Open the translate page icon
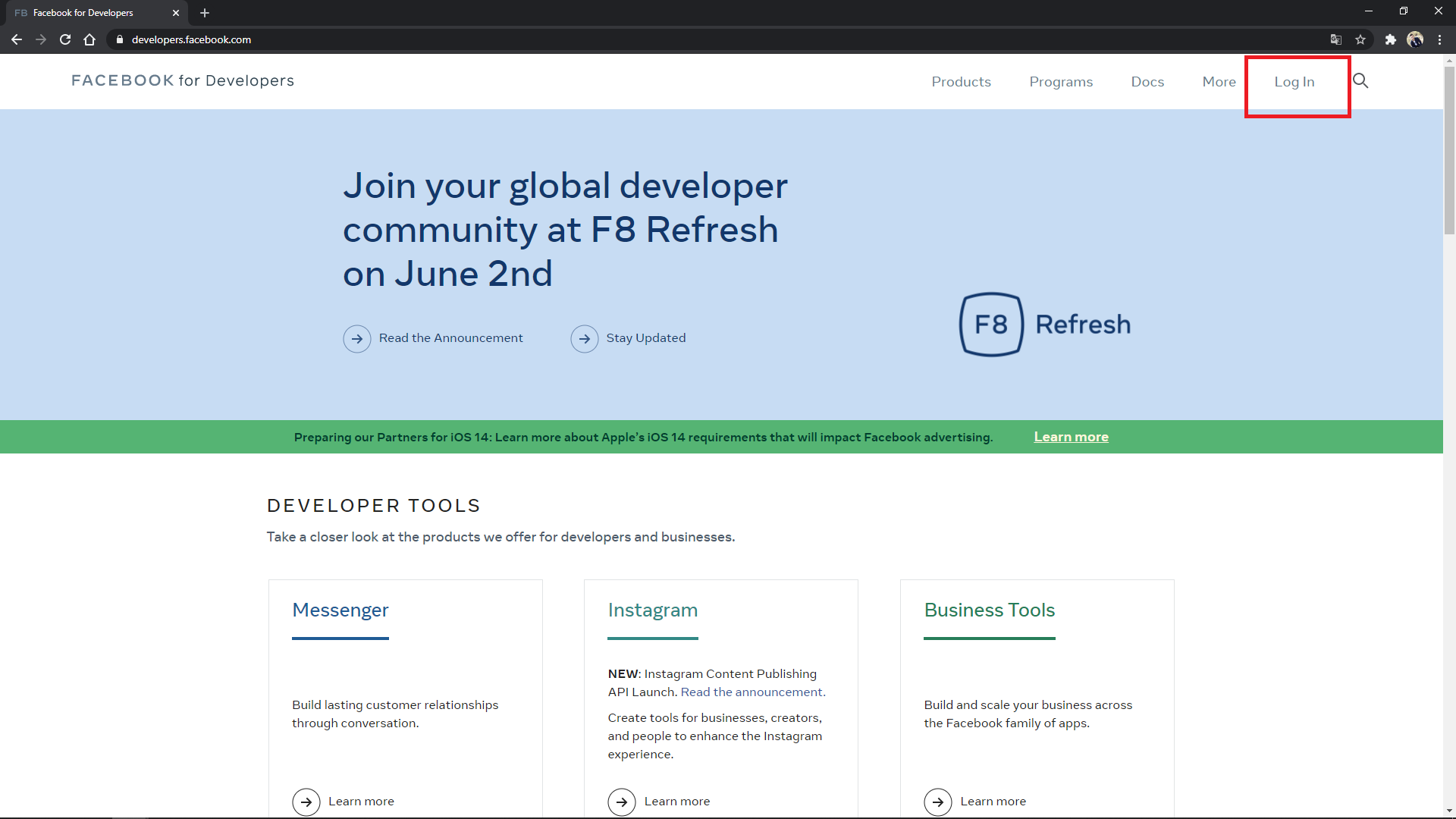Screen dimensions: 1456x819 [1336, 39]
